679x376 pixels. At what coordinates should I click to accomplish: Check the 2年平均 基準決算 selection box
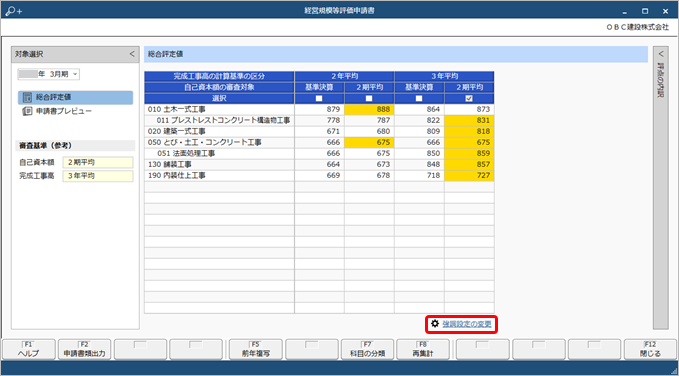(x=319, y=98)
